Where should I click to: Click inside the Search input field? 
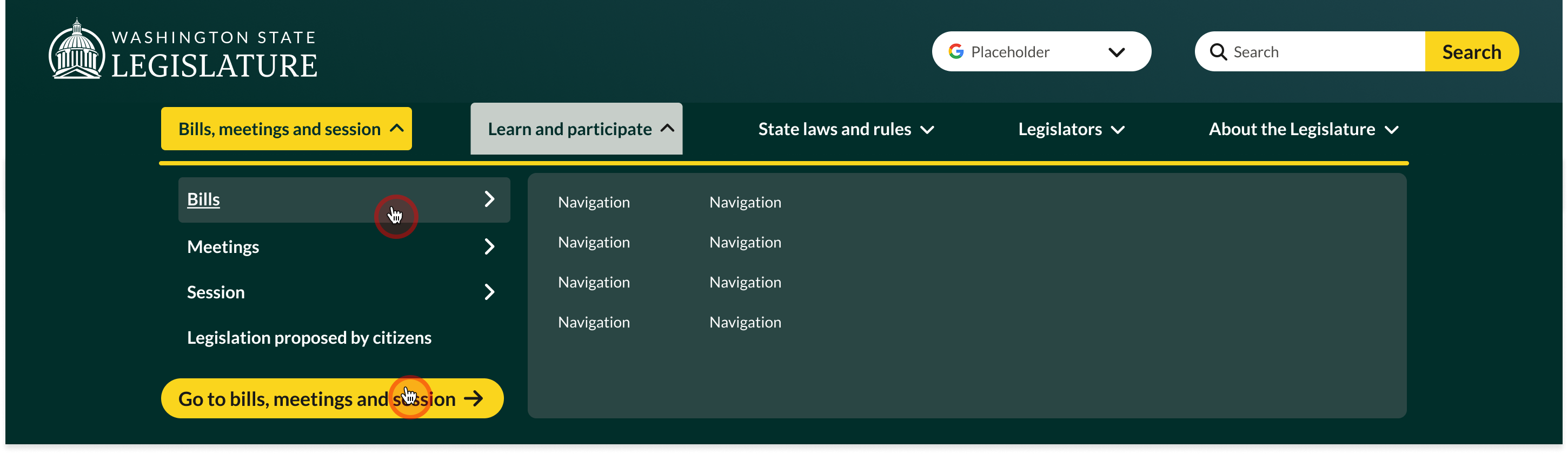tap(1308, 51)
